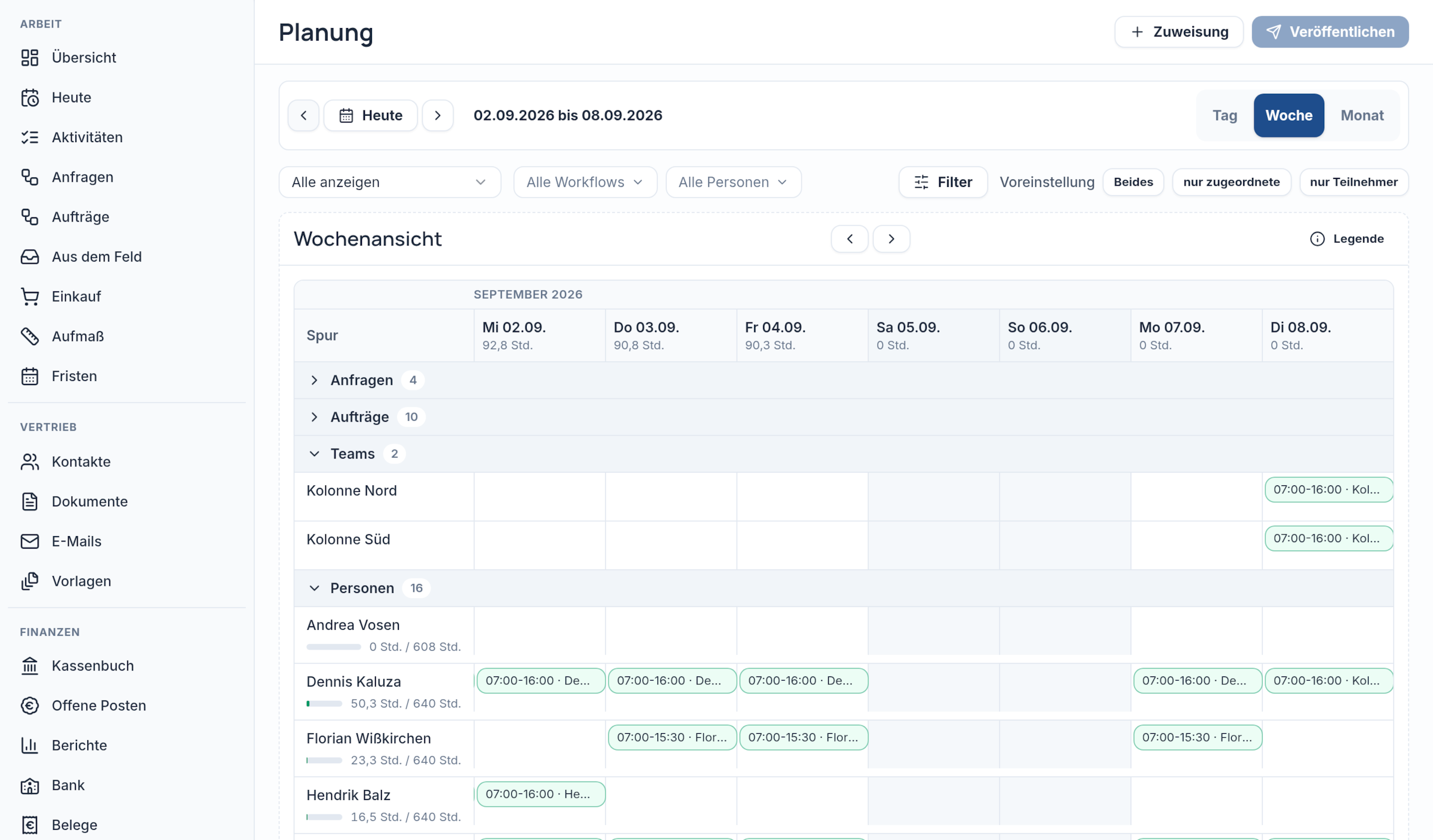Click the Bank sidebar icon
The image size is (1433, 840).
coord(30,785)
